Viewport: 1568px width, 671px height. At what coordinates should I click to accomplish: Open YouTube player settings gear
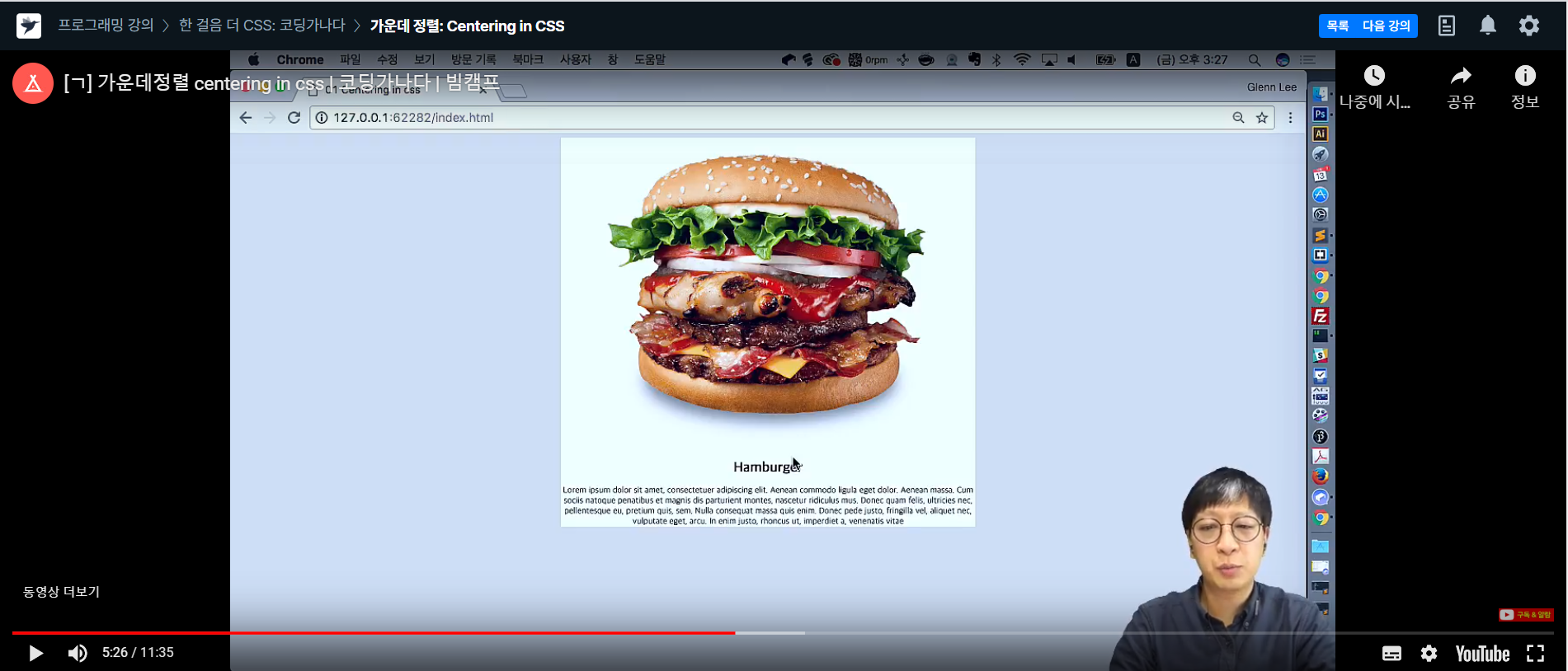pyautogui.click(x=1429, y=654)
